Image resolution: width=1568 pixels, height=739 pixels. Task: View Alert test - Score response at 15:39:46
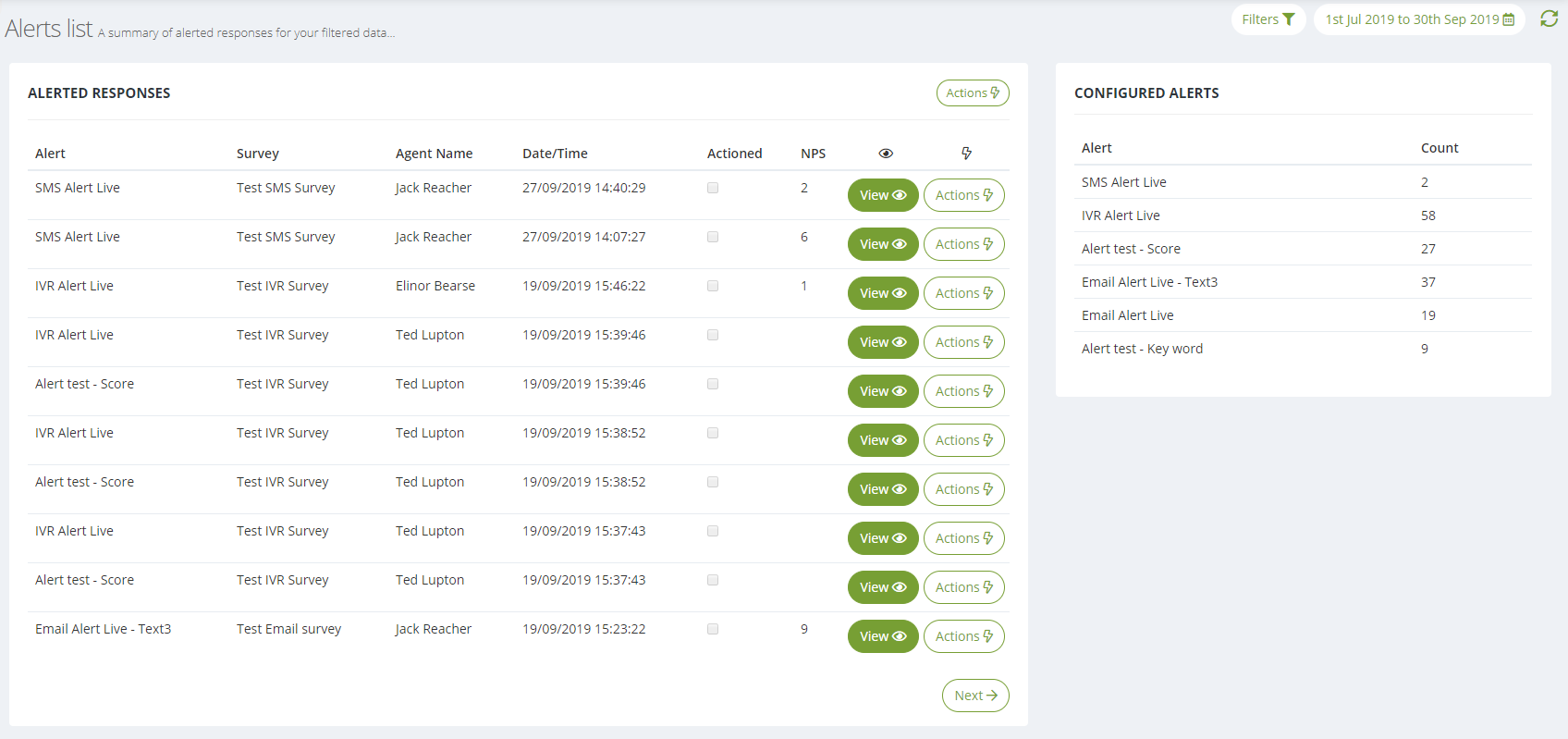(x=883, y=391)
